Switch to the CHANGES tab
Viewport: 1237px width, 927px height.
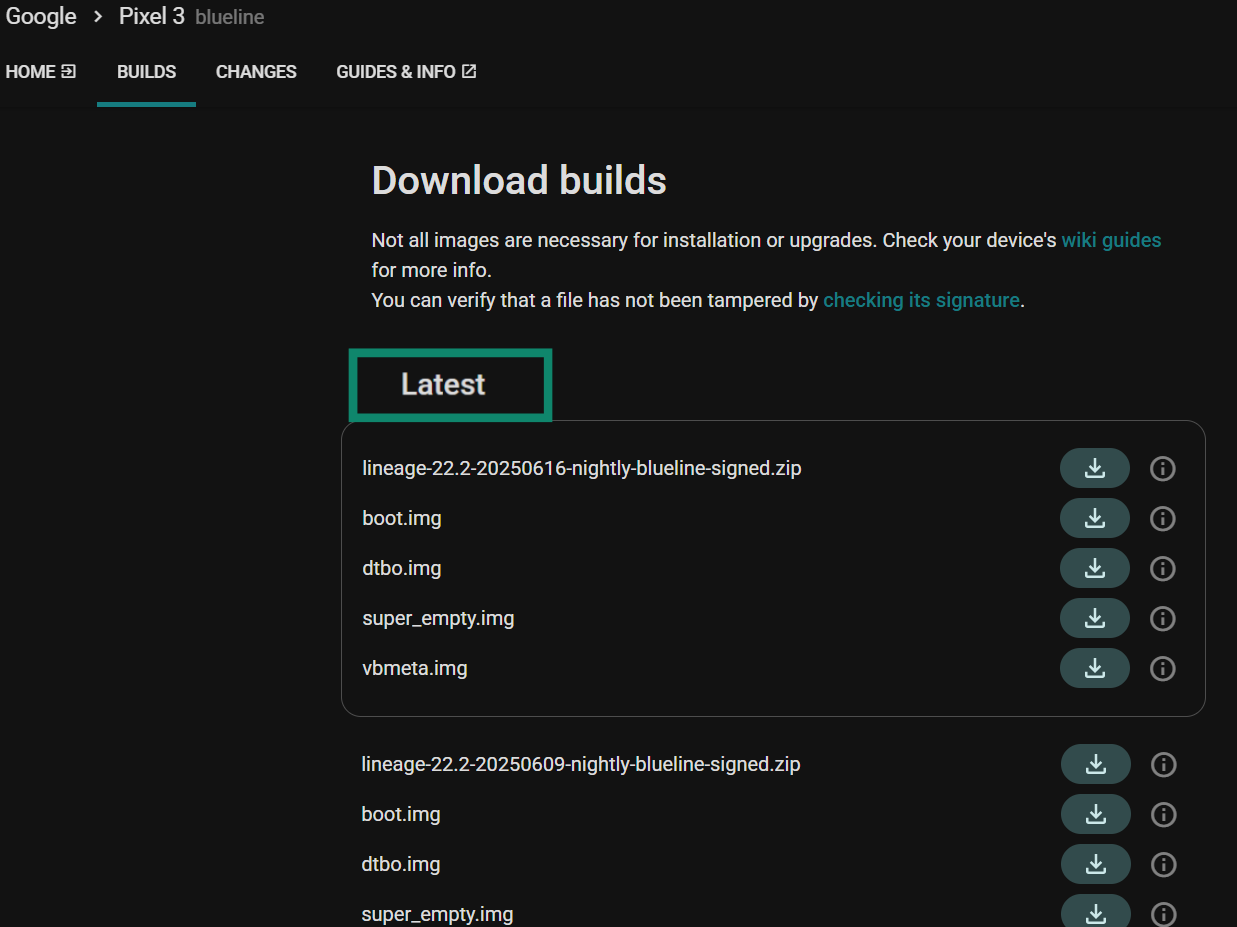pyautogui.click(x=255, y=71)
